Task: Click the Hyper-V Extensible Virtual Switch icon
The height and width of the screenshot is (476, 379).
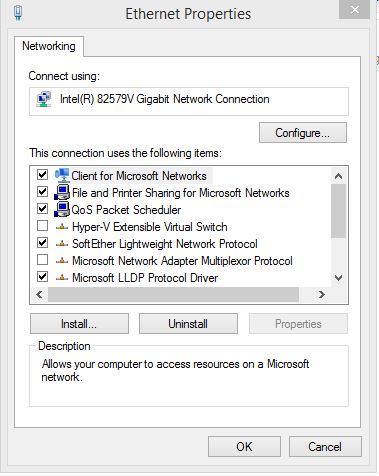Action: [x=62, y=227]
